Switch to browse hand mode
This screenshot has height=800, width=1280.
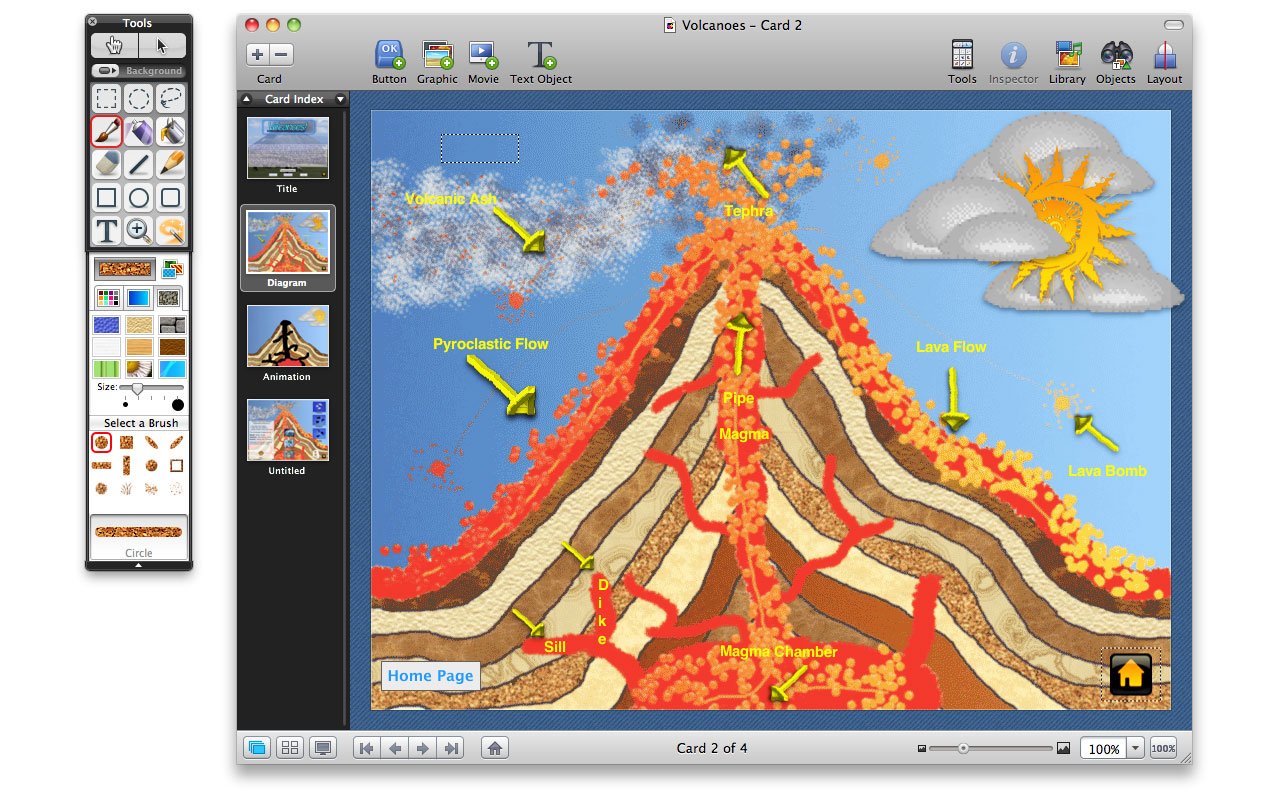click(x=115, y=45)
